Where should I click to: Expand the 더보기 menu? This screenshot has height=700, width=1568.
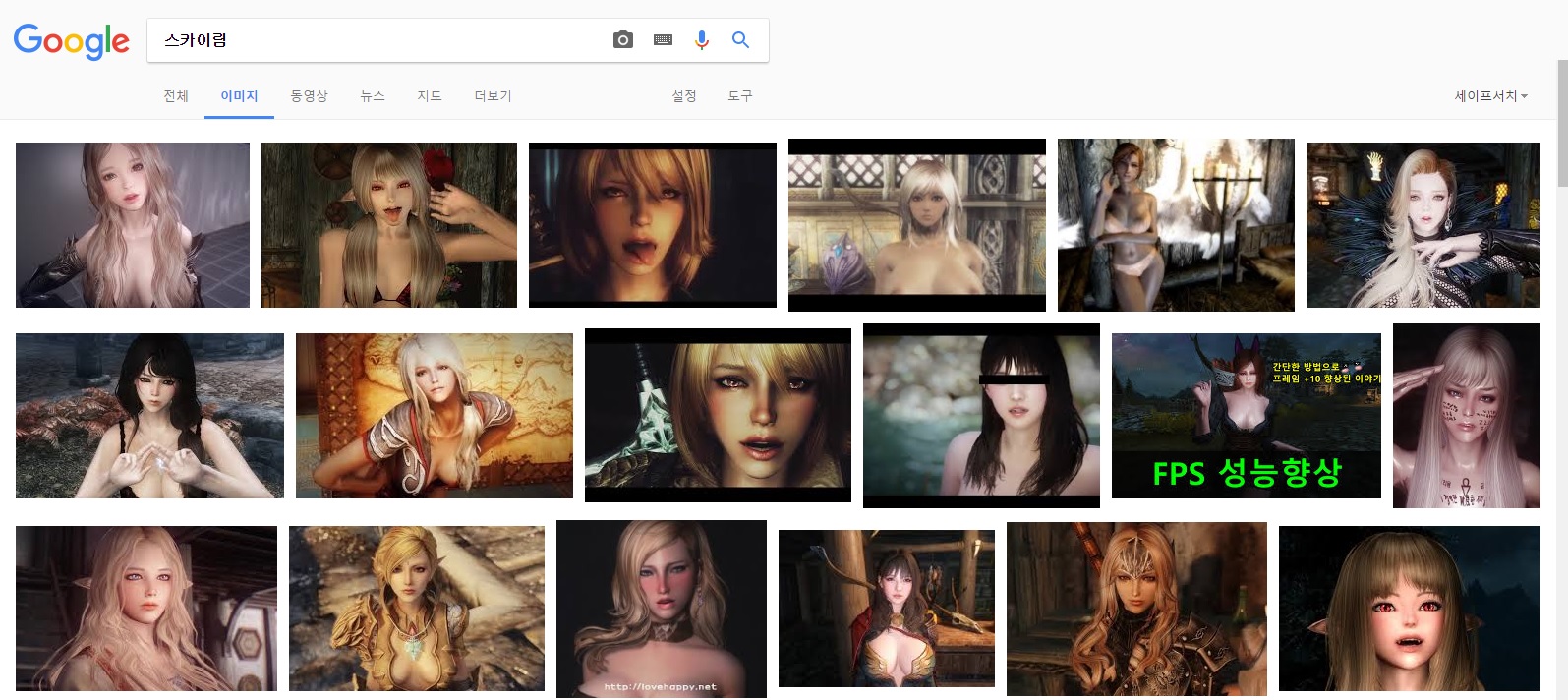click(493, 96)
